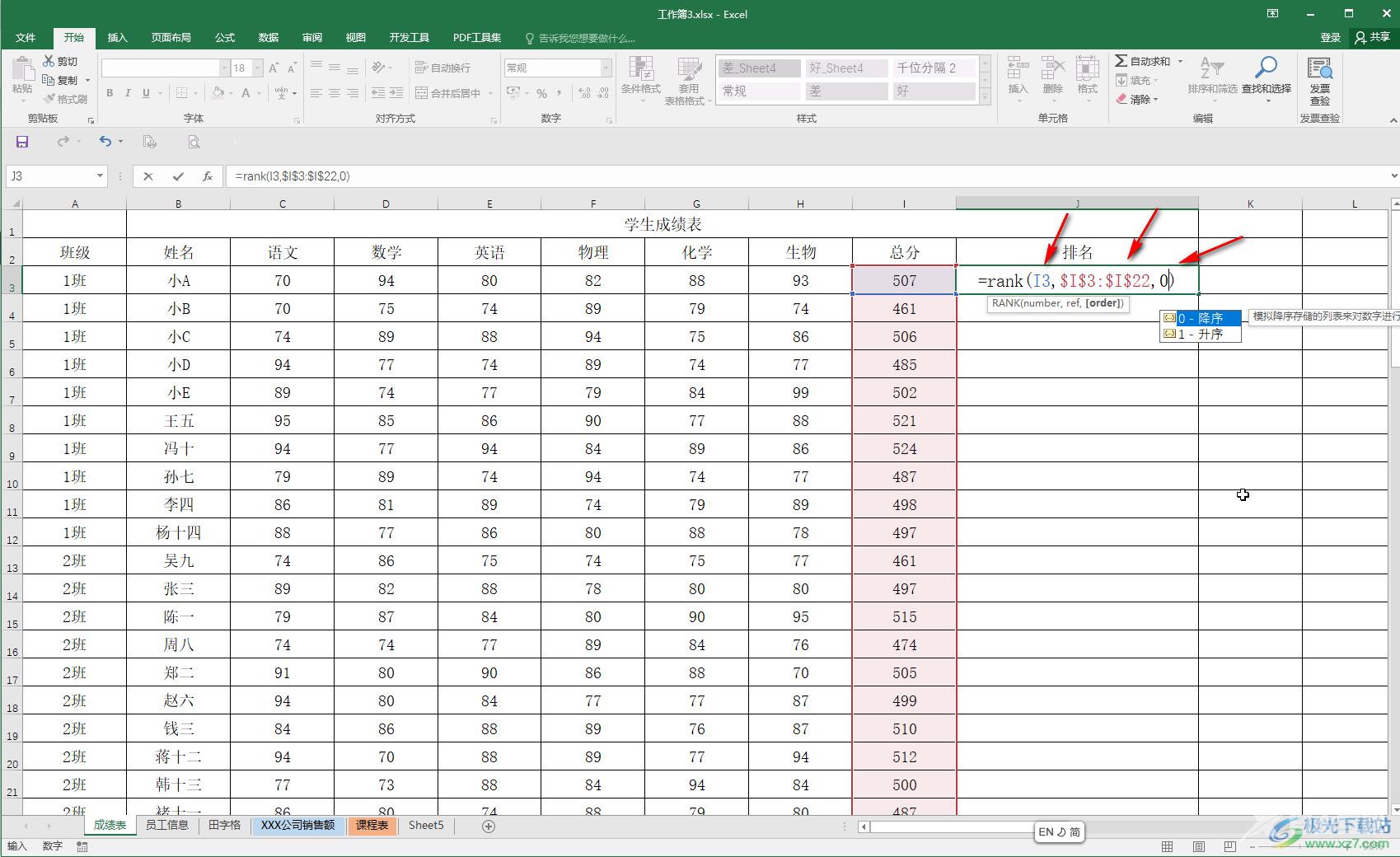1400x857 pixels.
Task: Toggle Wrap Text (自动换行)
Action: click(443, 68)
